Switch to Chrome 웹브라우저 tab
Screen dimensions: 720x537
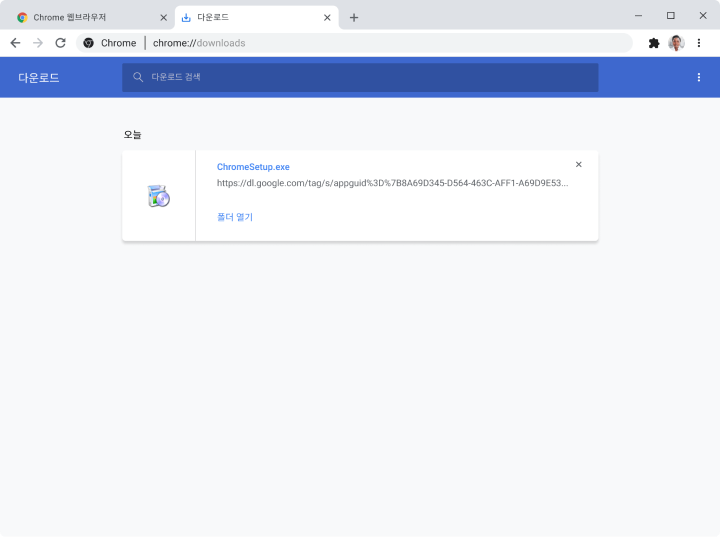85,17
